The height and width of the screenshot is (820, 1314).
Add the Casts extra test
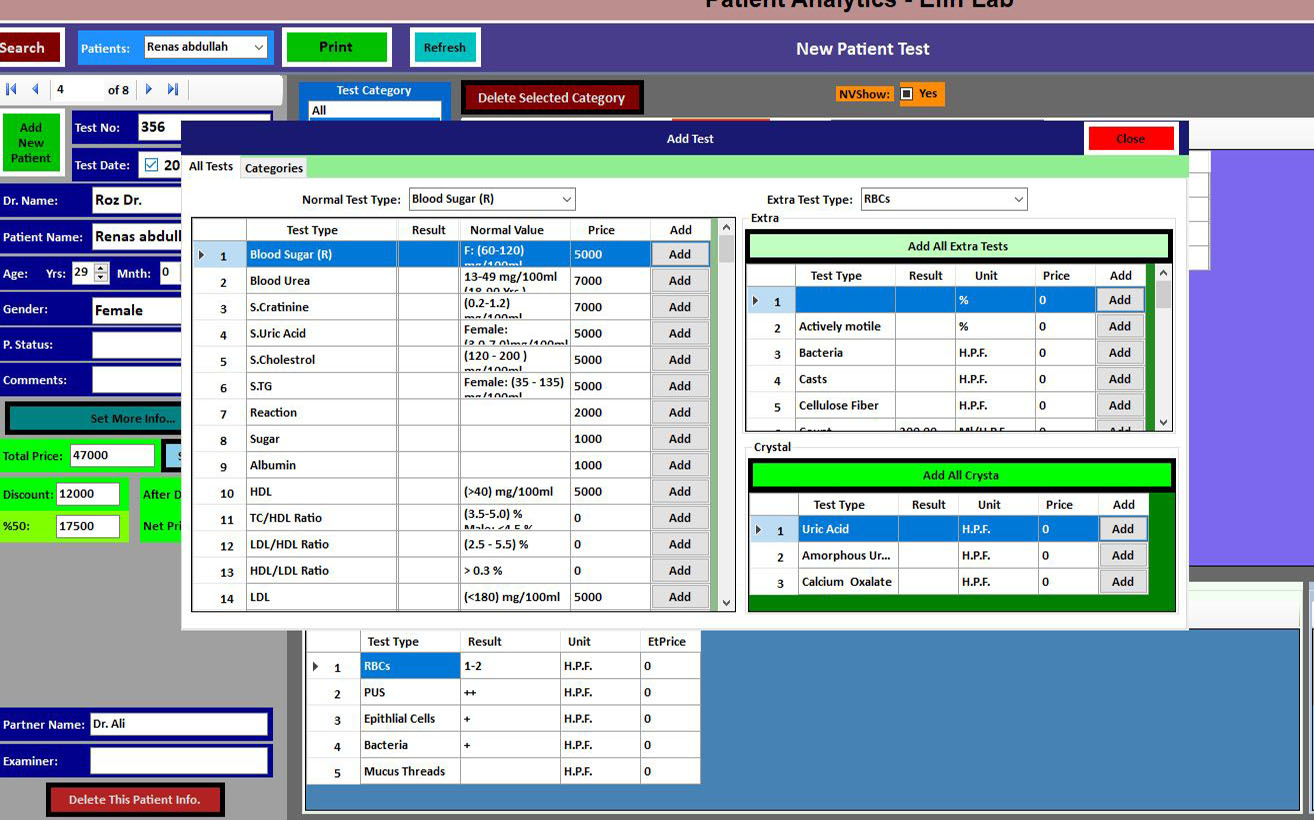coord(1120,379)
